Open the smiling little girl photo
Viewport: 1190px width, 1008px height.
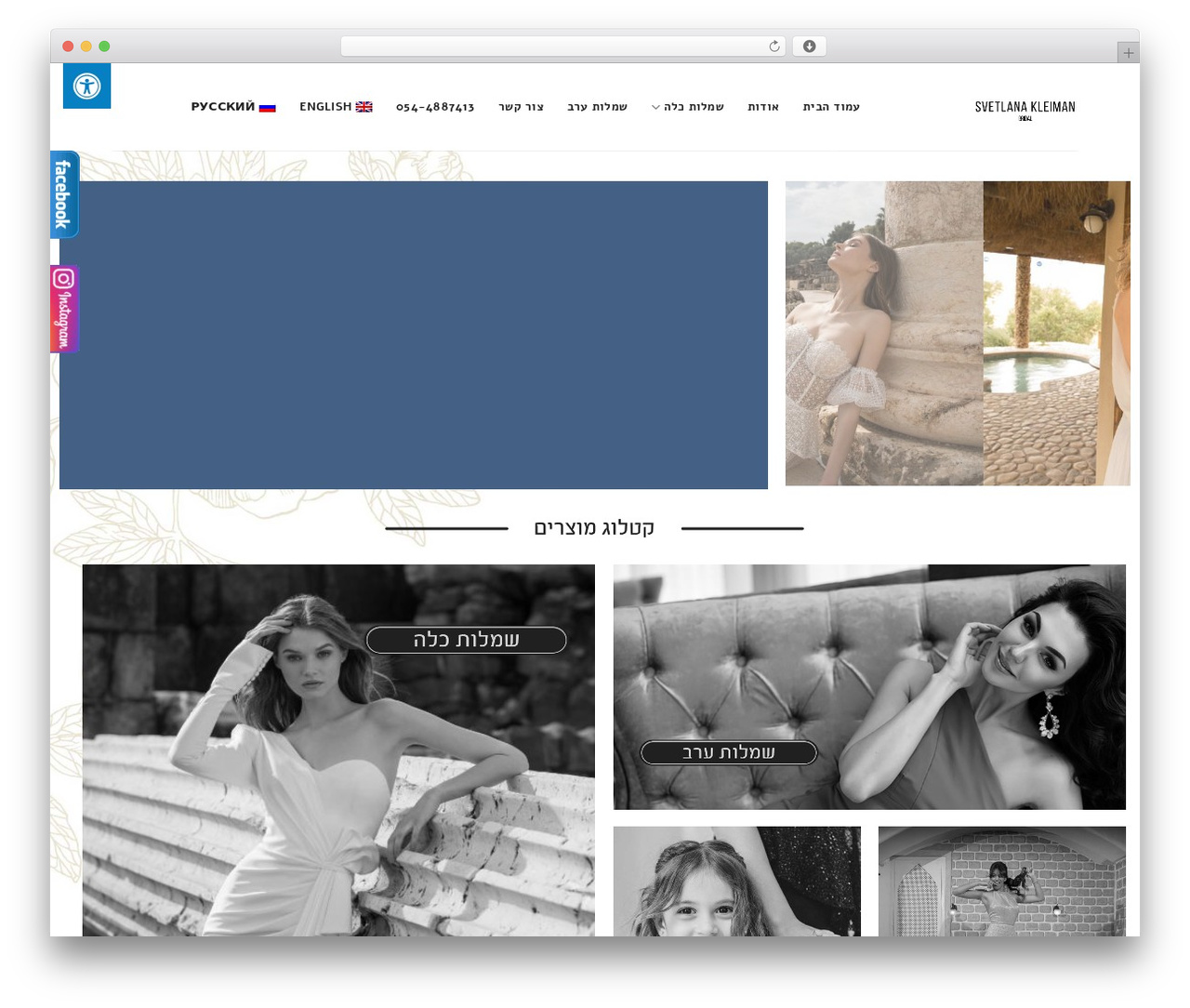(x=737, y=881)
